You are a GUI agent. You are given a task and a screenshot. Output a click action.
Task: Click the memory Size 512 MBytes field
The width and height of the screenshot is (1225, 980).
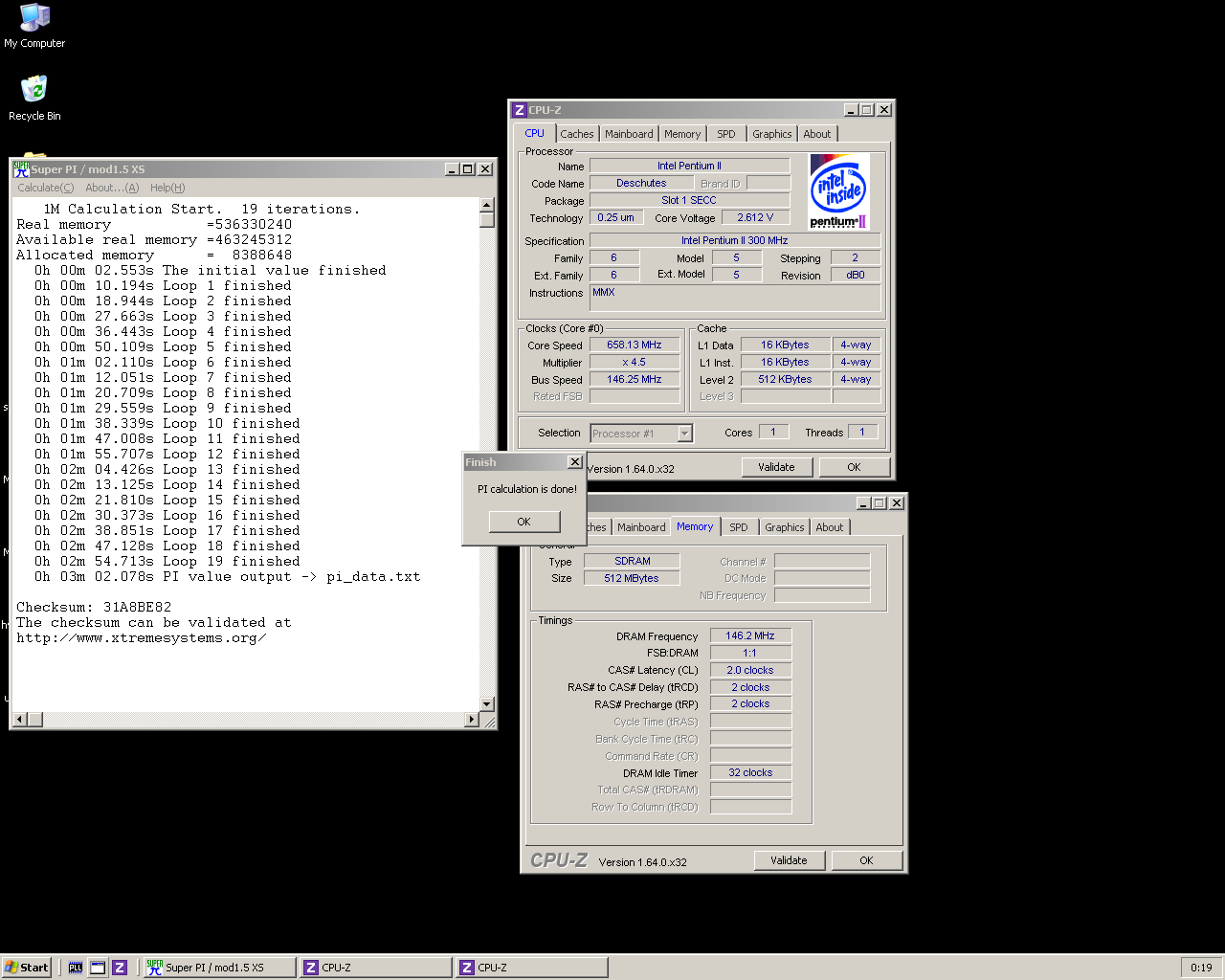(x=633, y=578)
